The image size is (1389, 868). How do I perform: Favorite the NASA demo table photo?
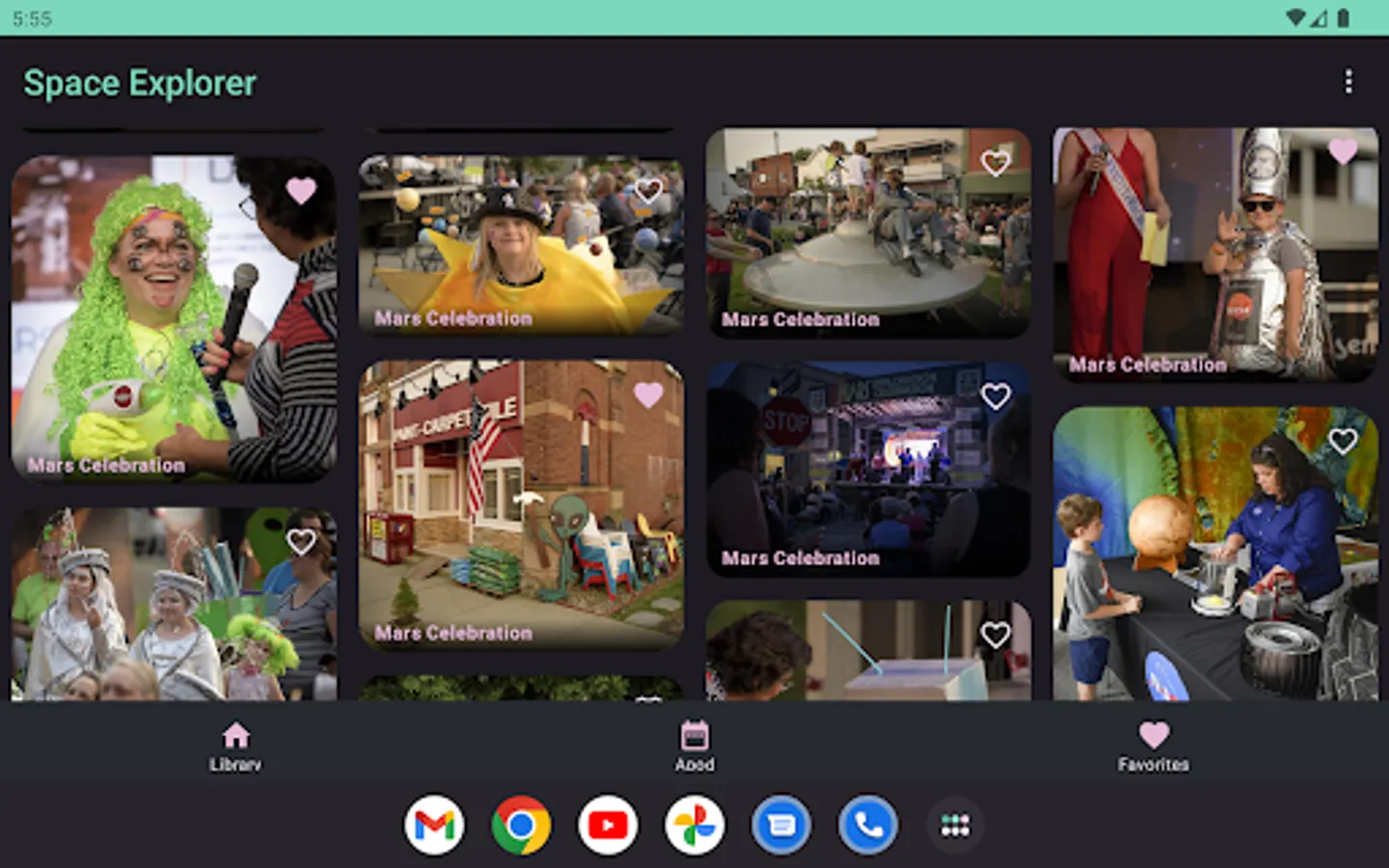(x=1343, y=441)
